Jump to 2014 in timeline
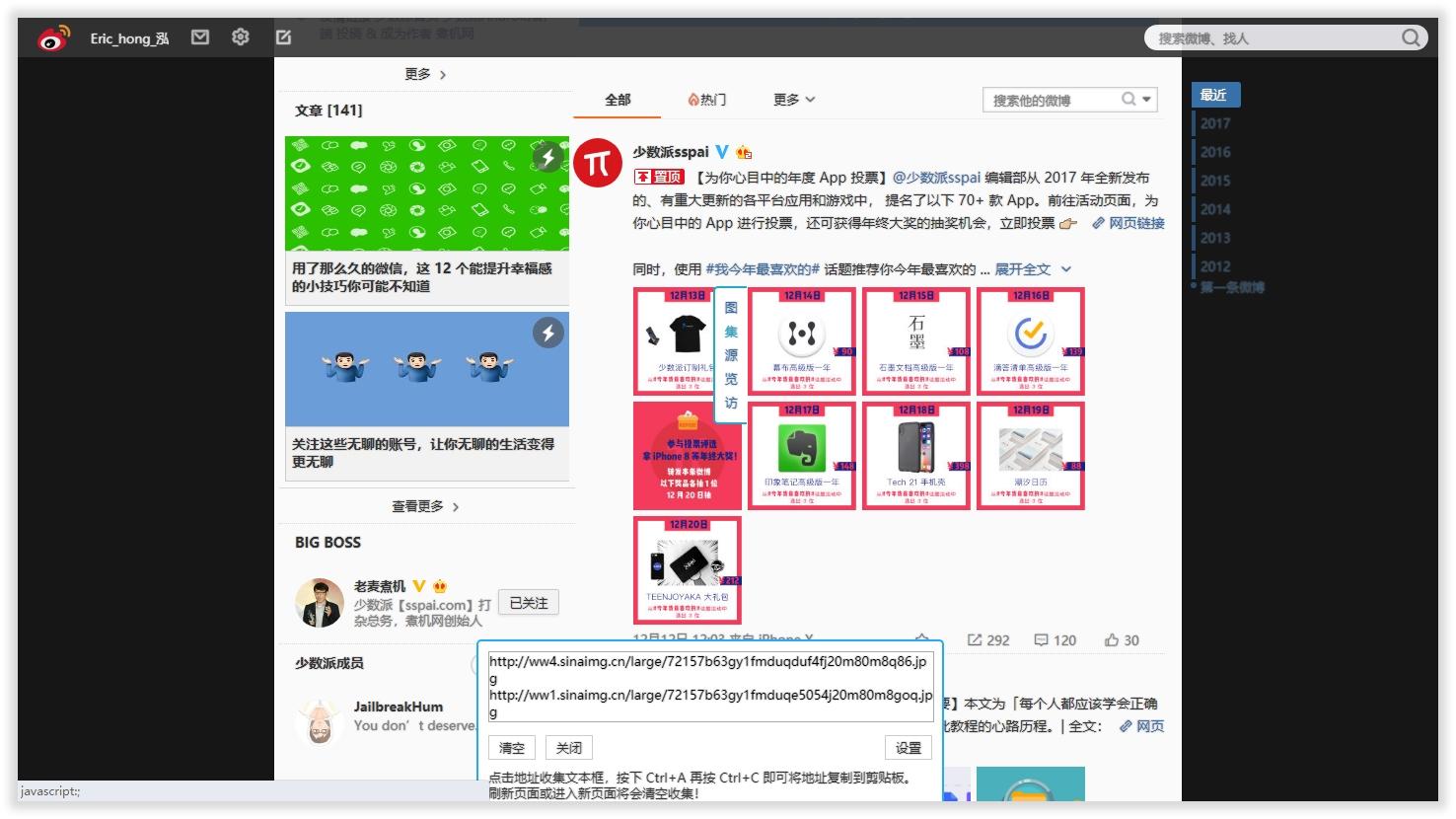Screen dimensions: 1456x819 (1215, 209)
